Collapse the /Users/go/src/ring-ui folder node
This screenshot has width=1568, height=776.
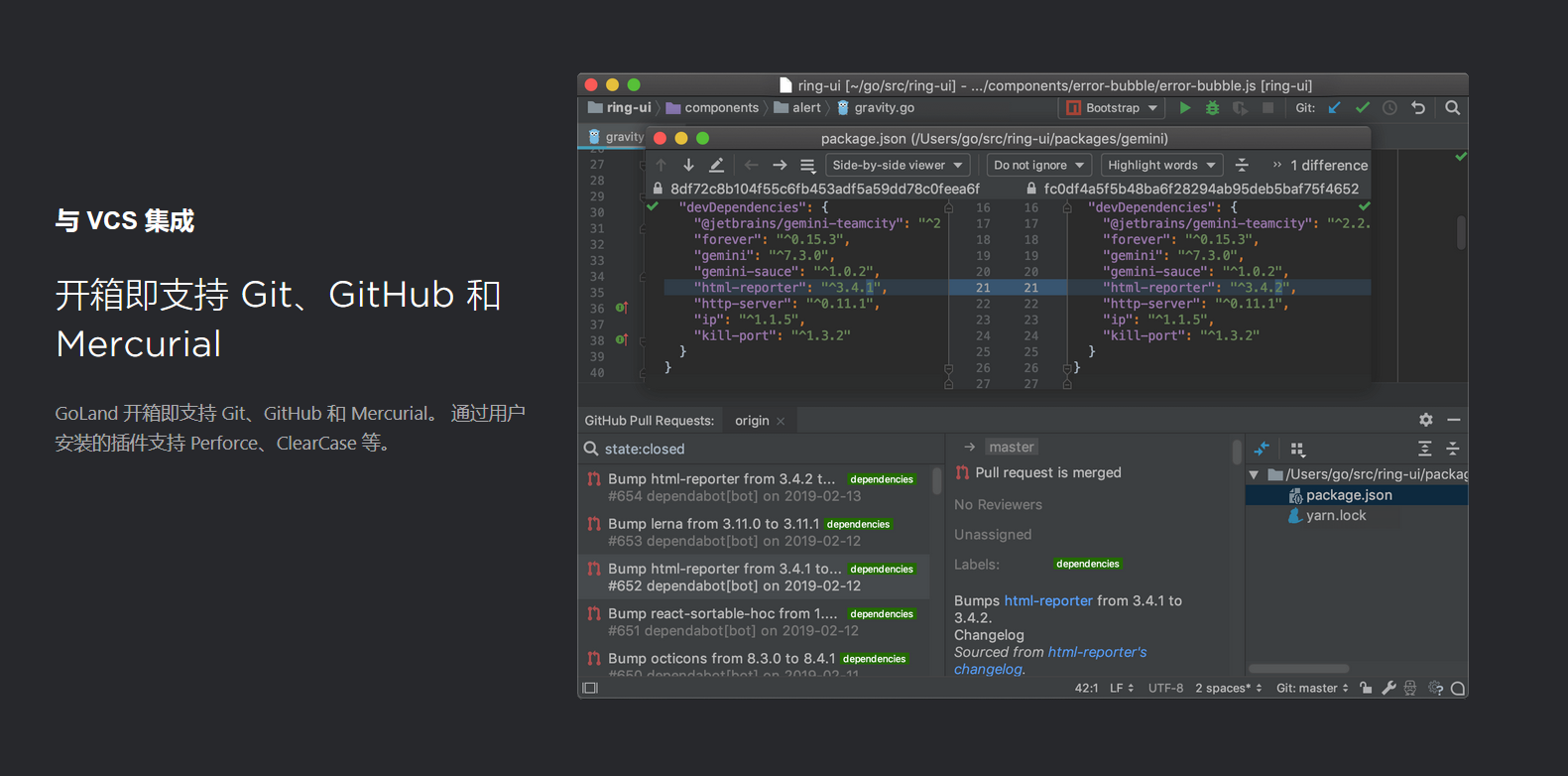pos(1255,474)
